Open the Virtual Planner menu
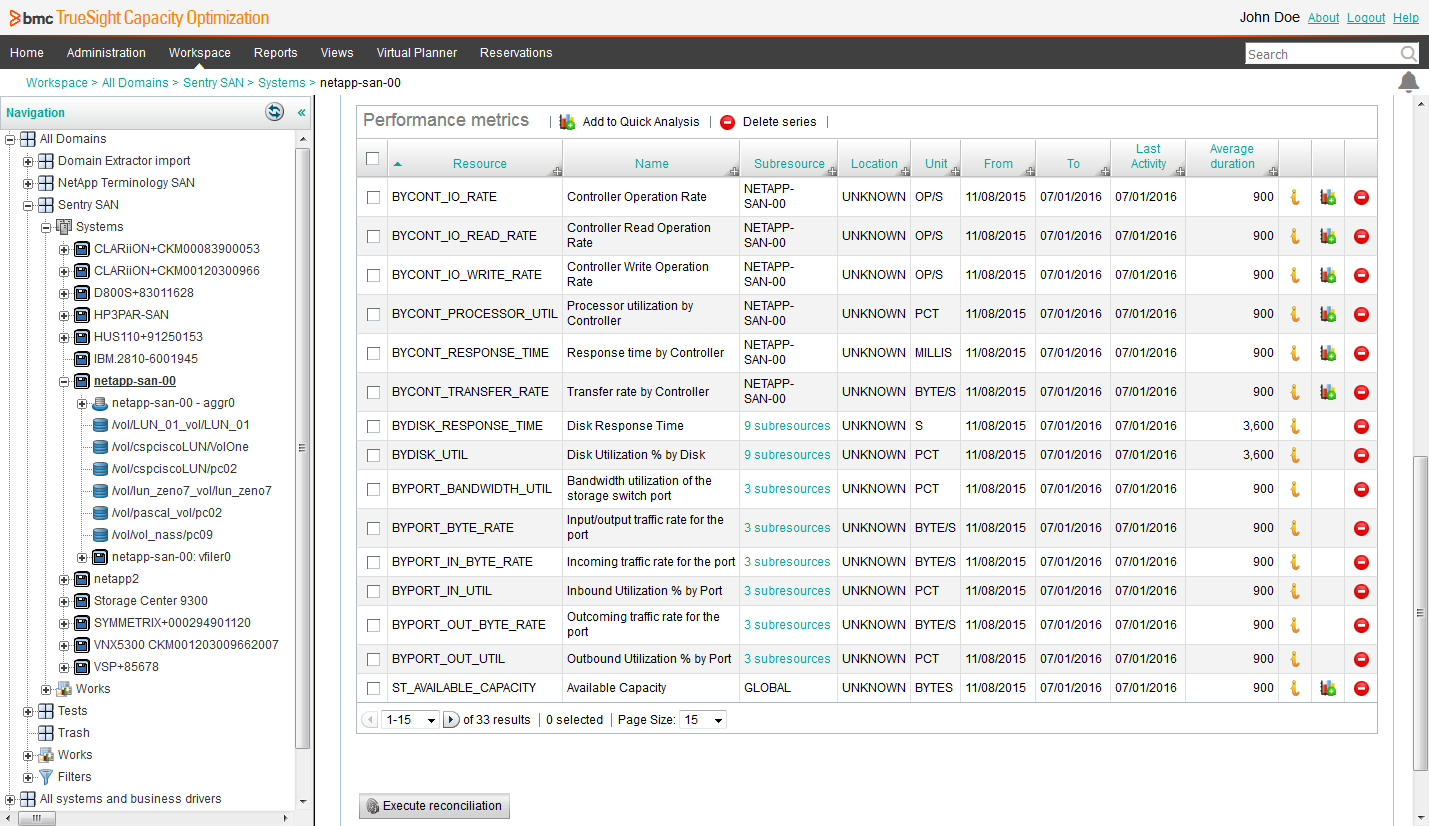 point(417,53)
